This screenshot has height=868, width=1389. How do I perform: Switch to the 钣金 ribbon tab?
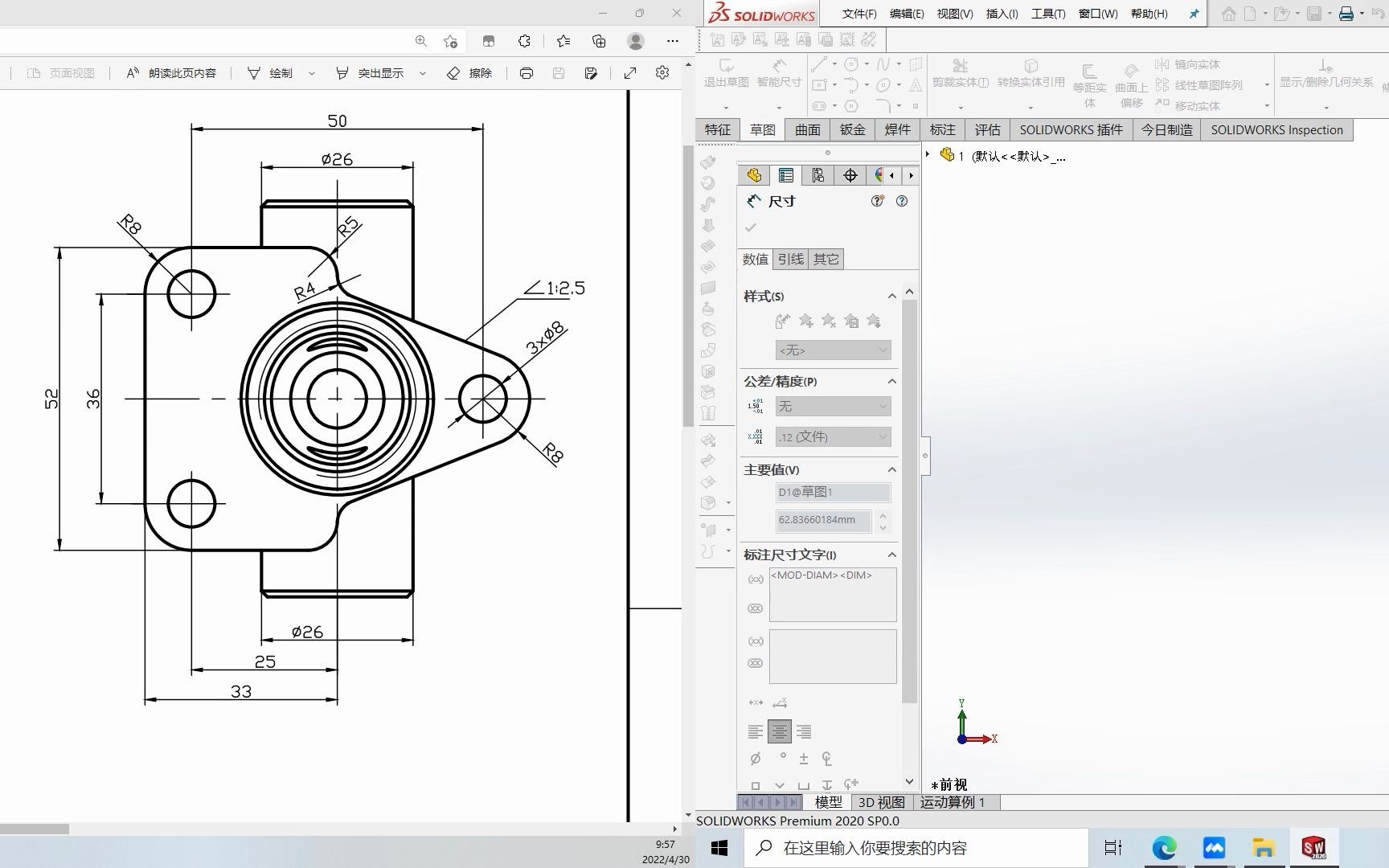(852, 129)
